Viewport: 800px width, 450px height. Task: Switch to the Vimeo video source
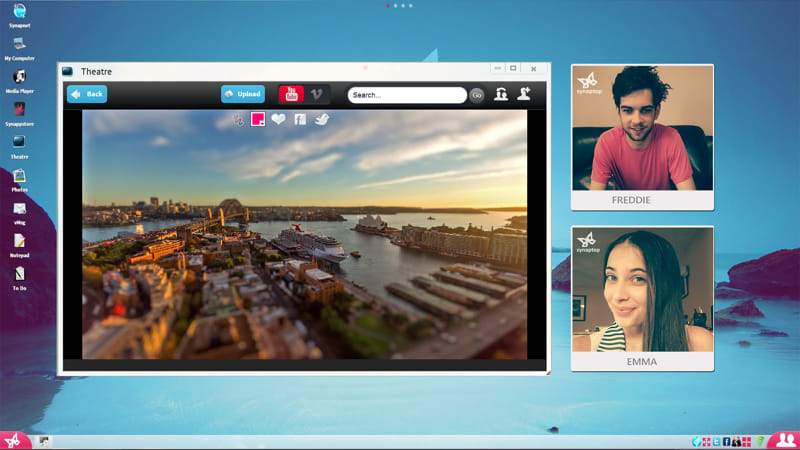coord(317,94)
